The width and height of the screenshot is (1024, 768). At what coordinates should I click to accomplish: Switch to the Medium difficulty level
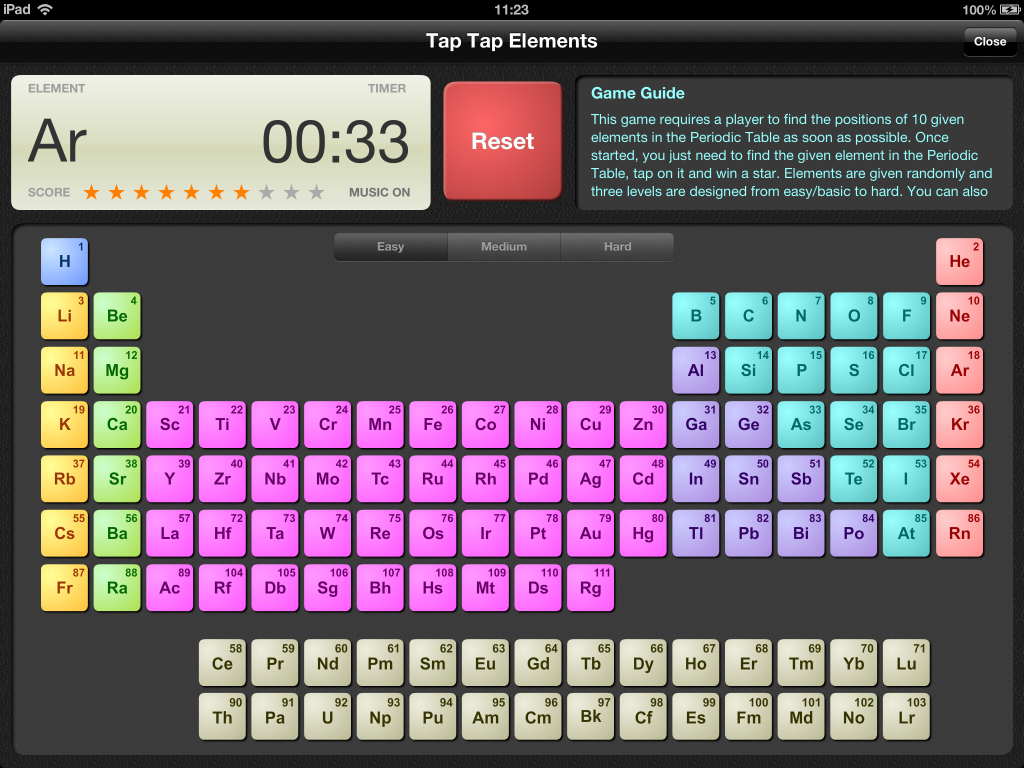coord(504,246)
